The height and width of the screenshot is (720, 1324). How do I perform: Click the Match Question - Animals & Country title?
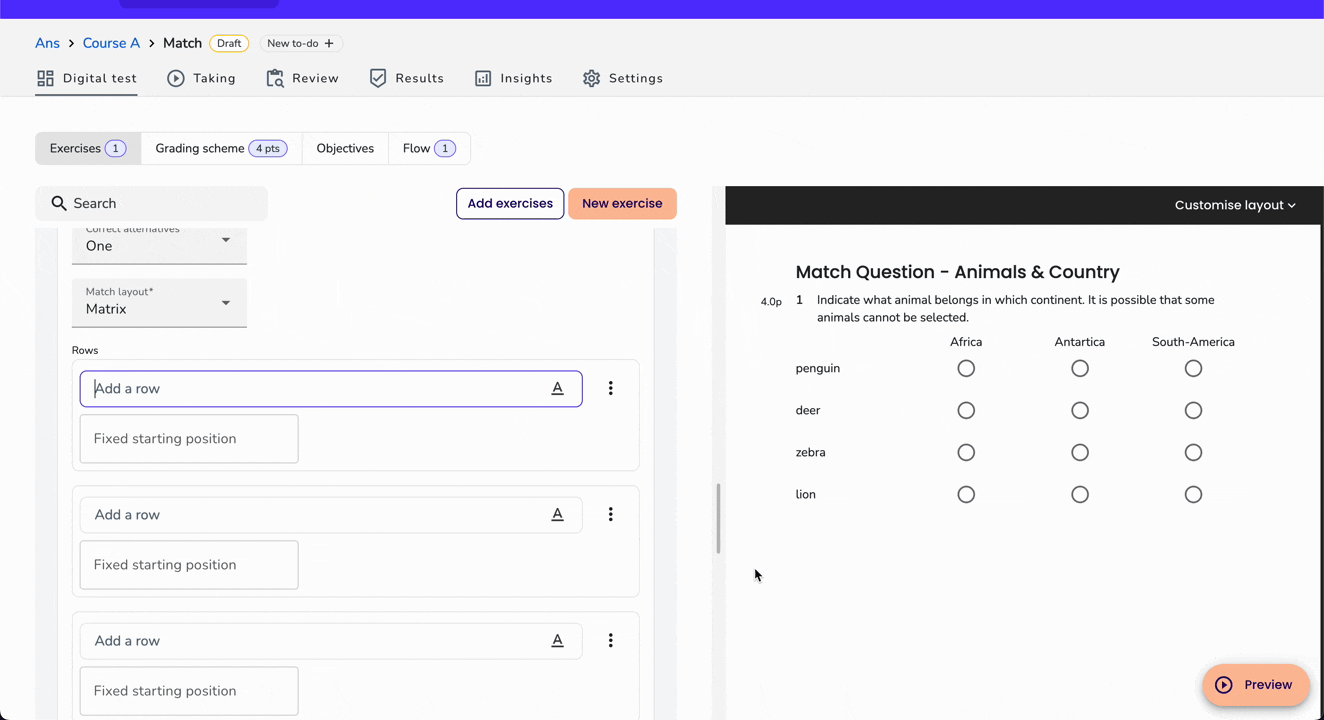point(957,272)
